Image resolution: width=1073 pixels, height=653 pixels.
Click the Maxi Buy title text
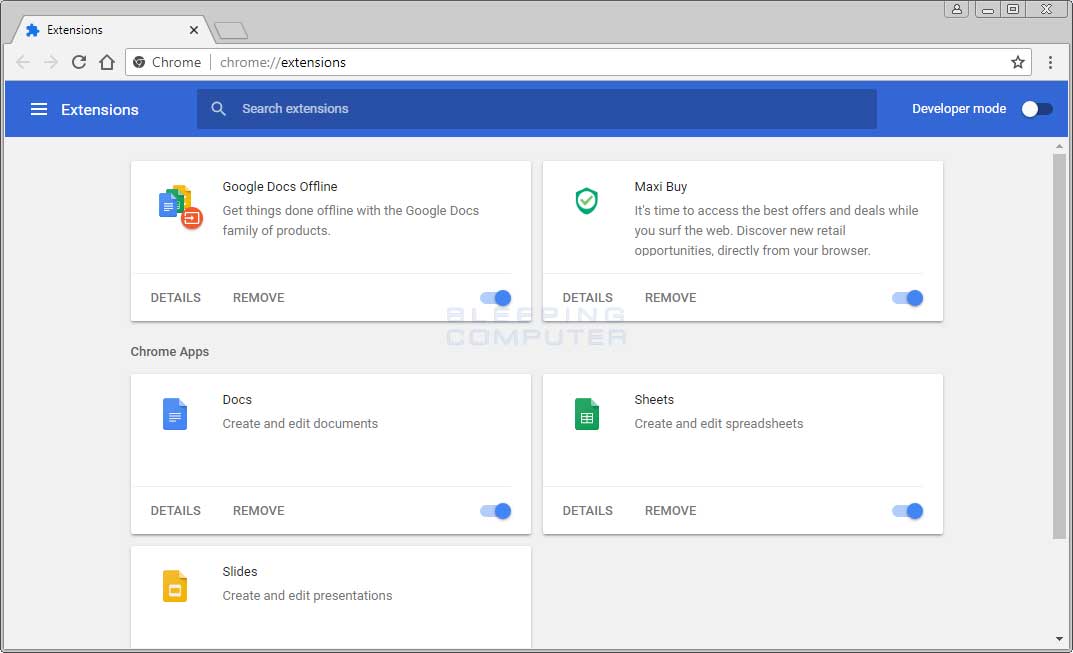point(660,186)
